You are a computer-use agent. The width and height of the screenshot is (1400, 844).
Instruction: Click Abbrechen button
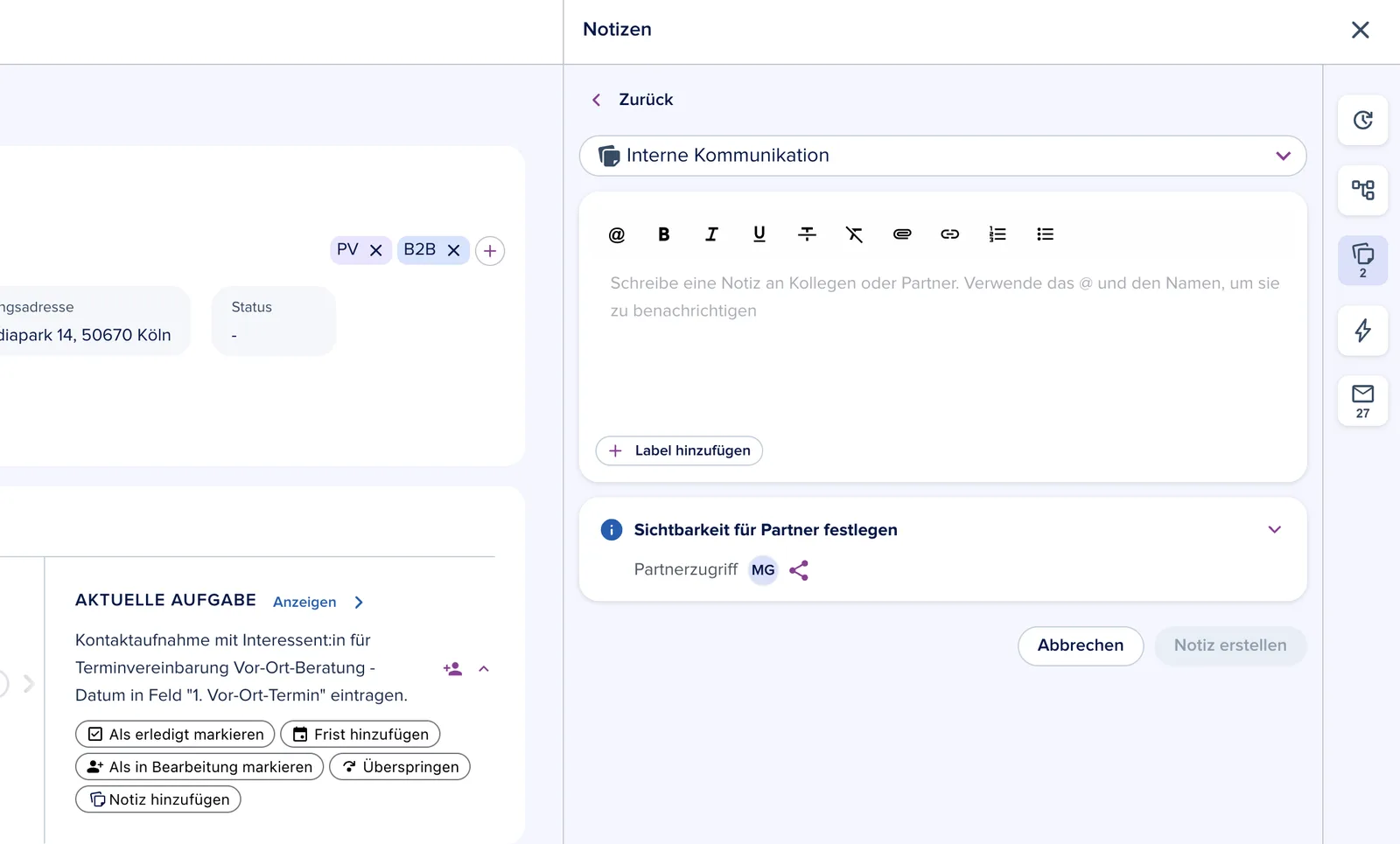(x=1081, y=645)
